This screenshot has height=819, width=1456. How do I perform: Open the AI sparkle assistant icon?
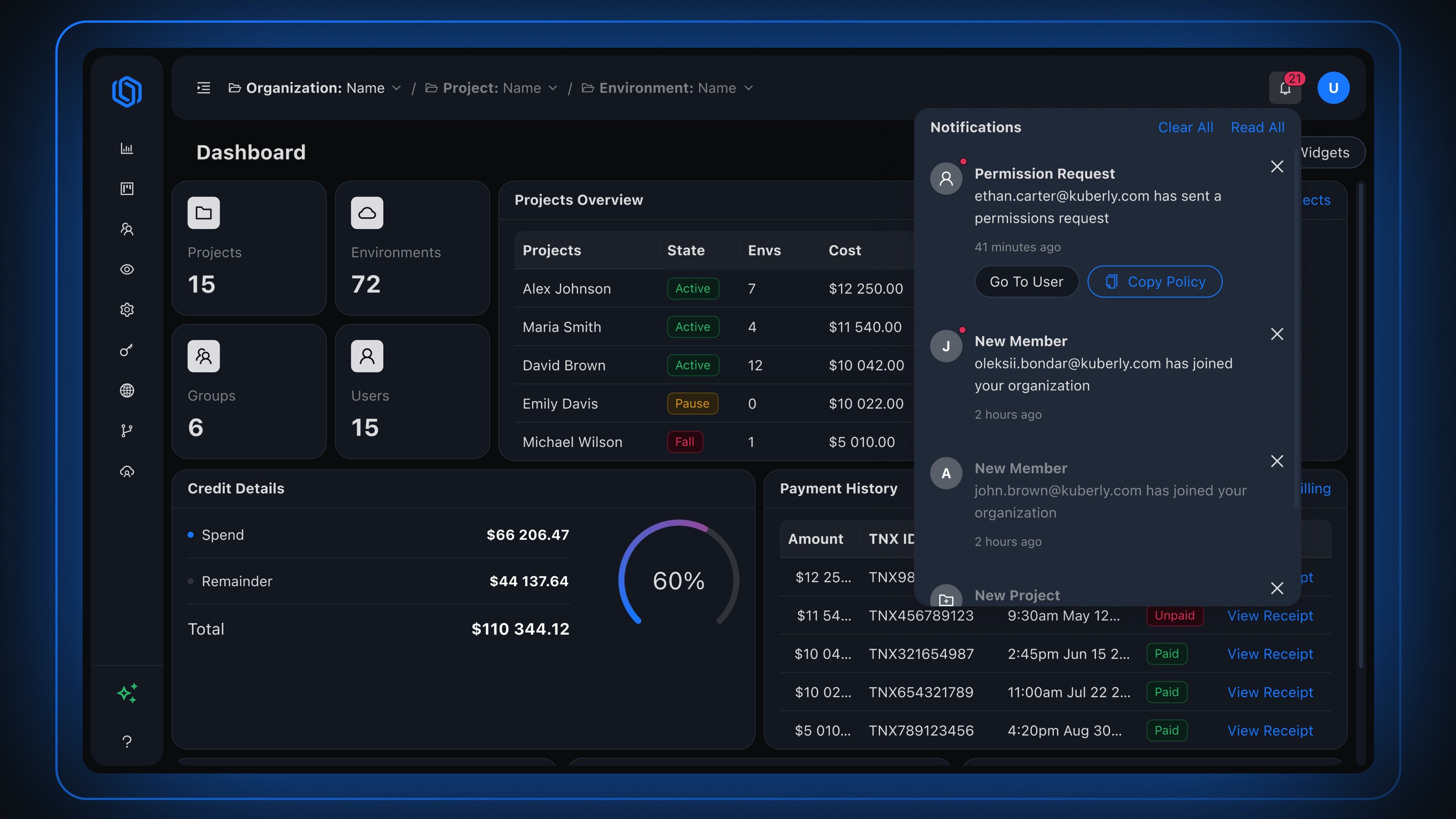[x=127, y=693]
